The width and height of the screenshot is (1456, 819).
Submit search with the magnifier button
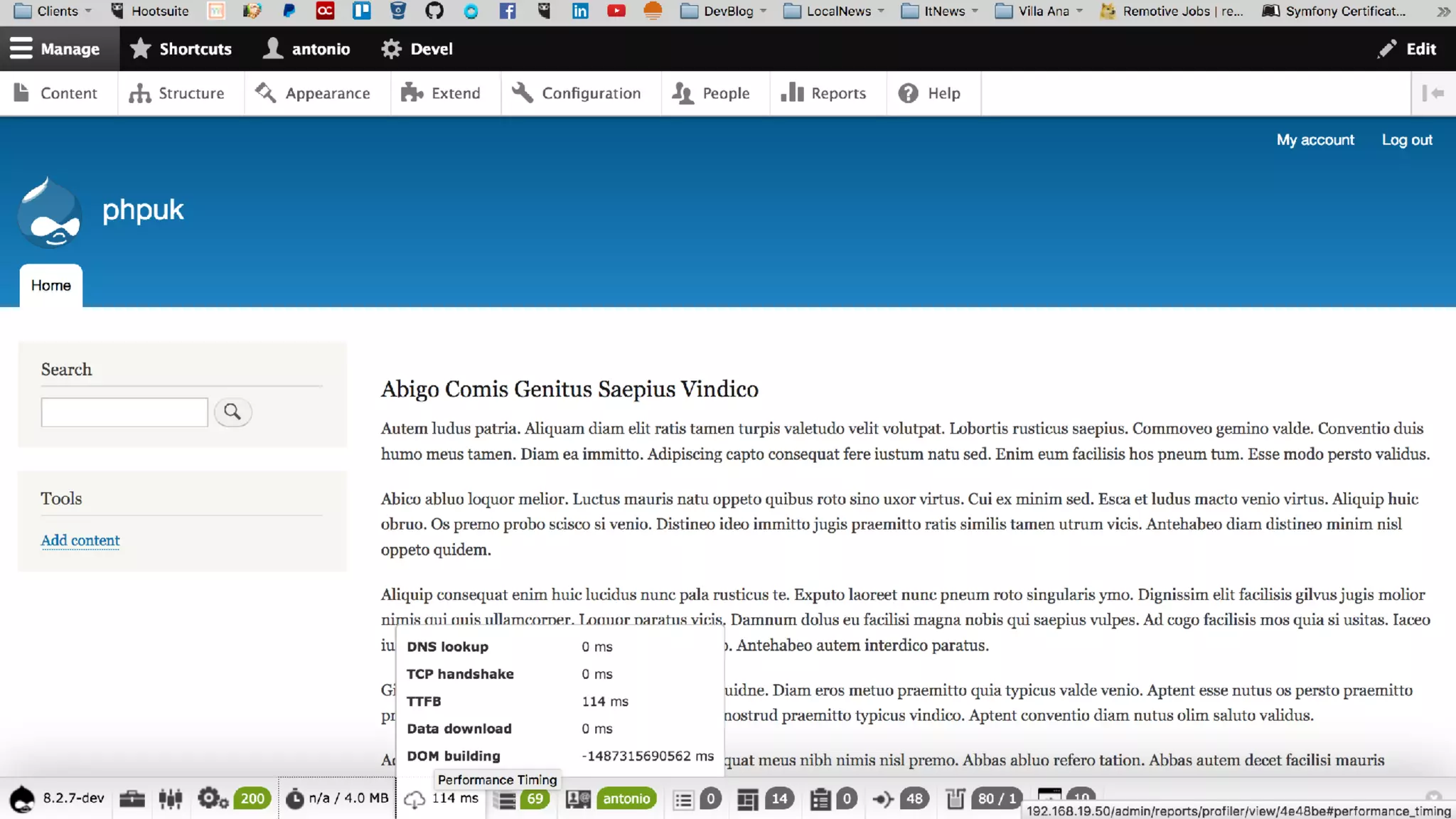(232, 412)
